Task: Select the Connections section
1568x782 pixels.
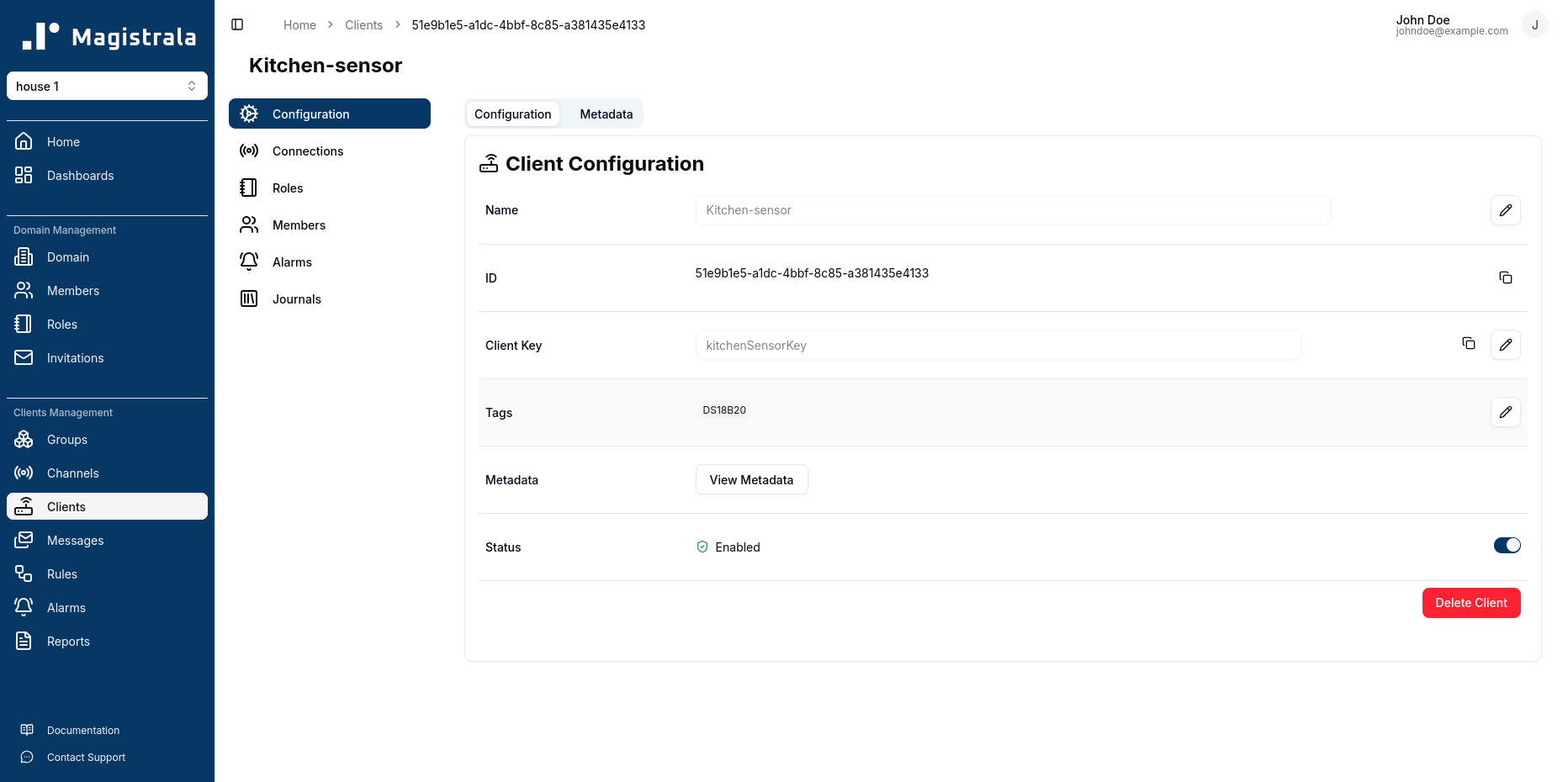Action: pos(308,151)
